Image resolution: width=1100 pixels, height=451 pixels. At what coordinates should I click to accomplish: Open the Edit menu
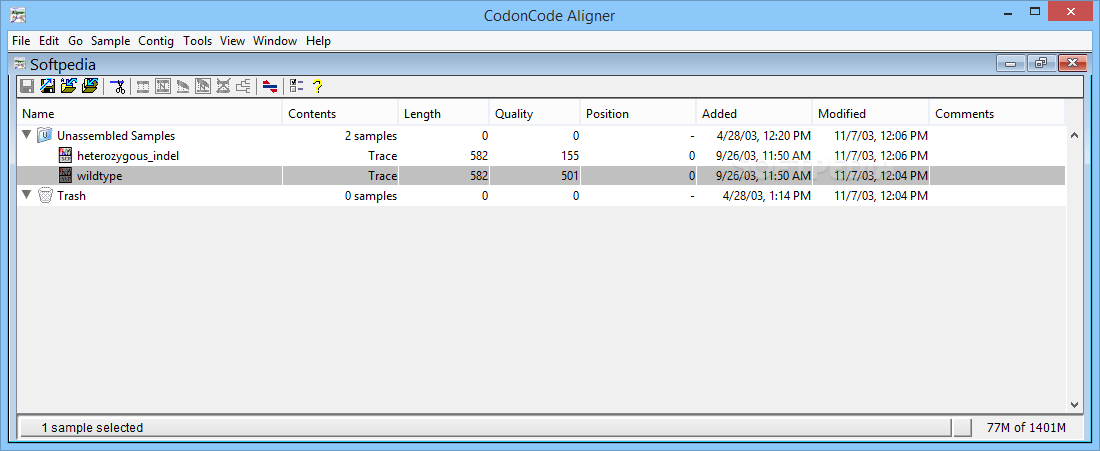coord(49,41)
